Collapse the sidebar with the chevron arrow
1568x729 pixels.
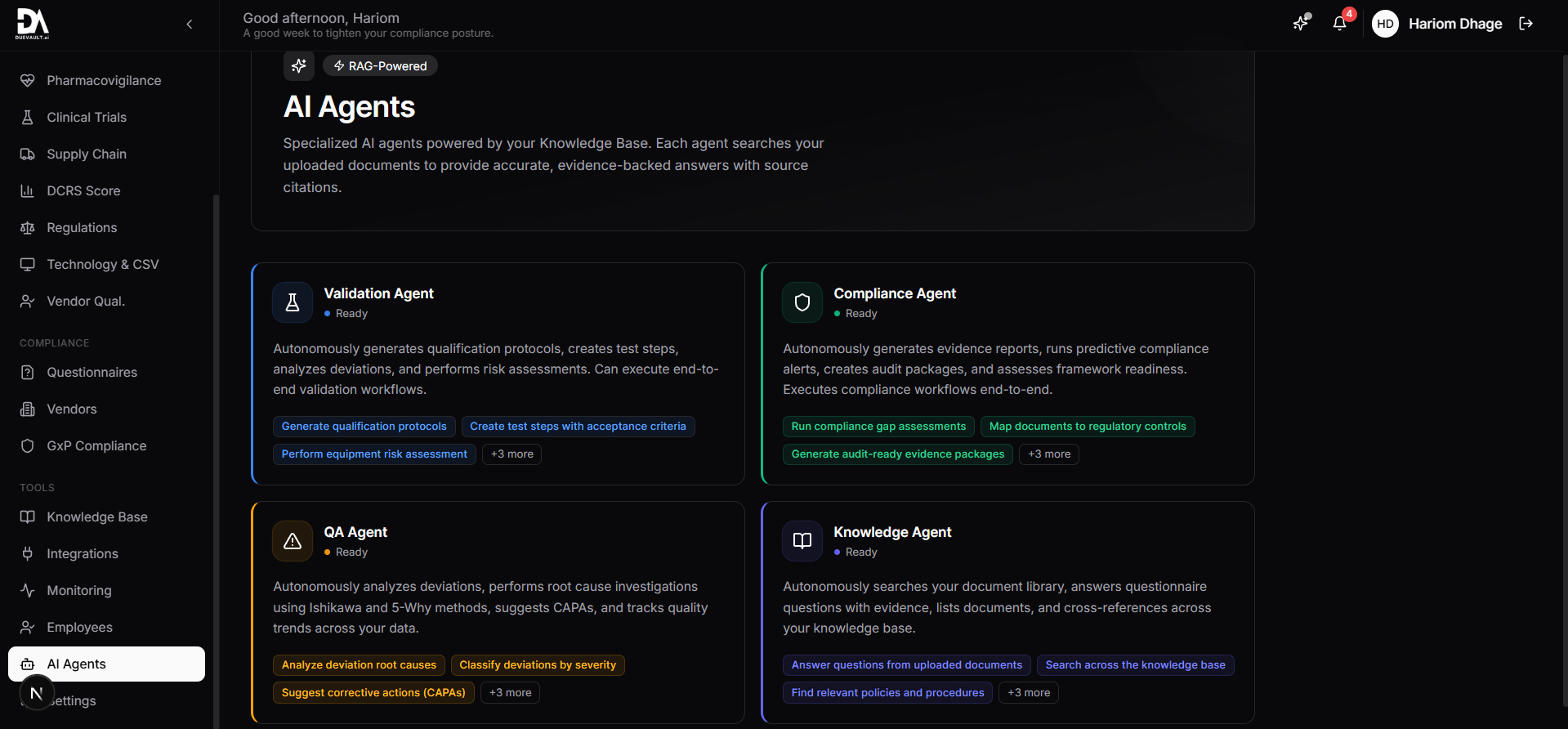[x=190, y=25]
